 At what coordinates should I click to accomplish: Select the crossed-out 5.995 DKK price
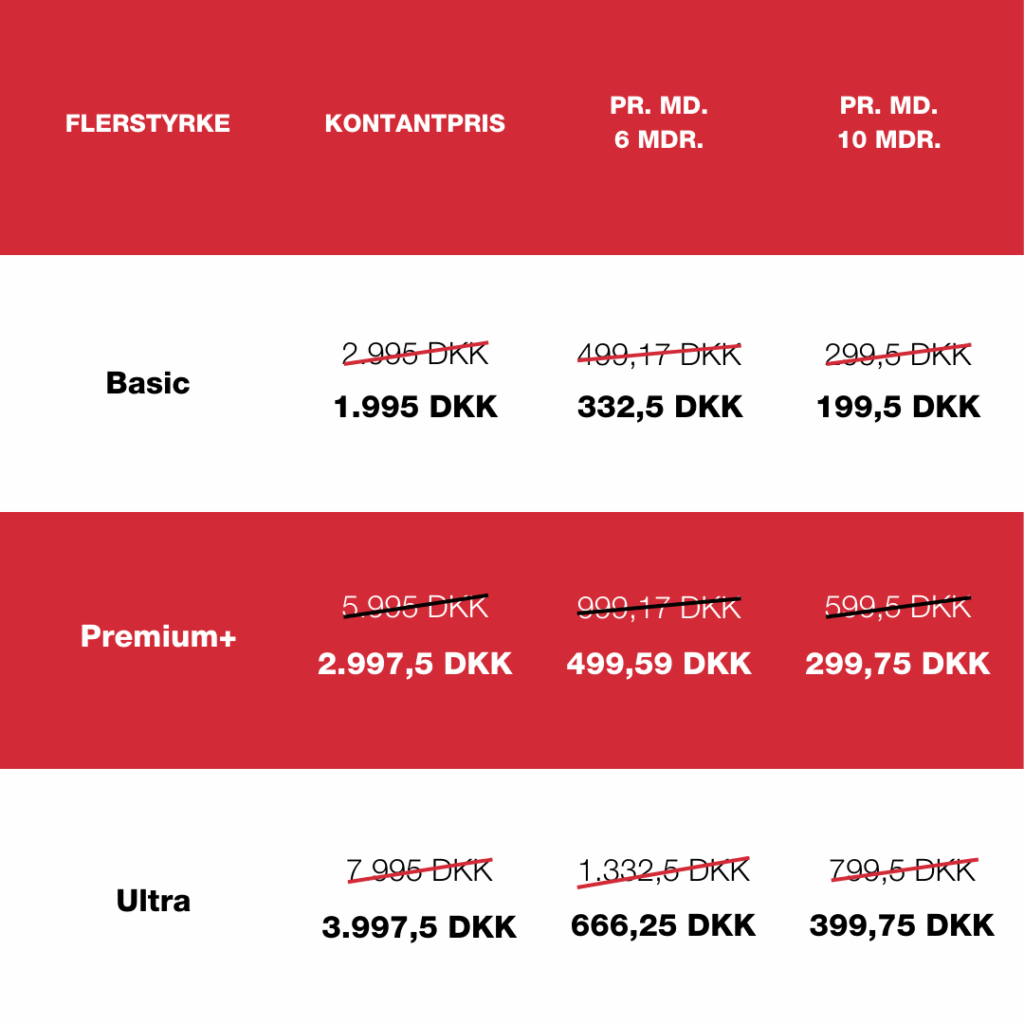click(415, 607)
